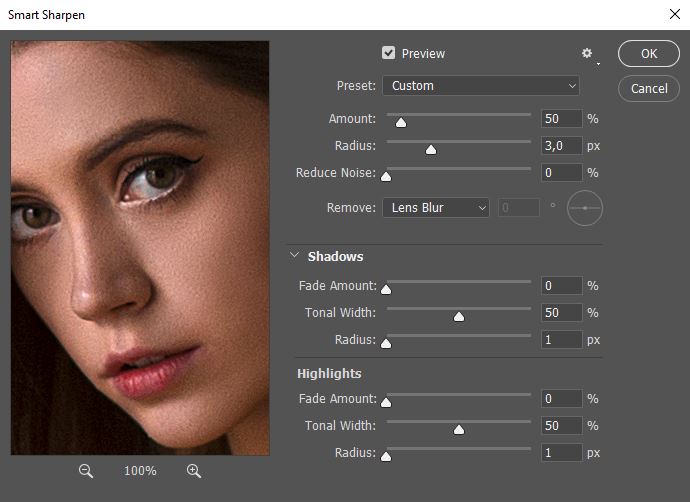Toggle the Preview checkbox
Screen dimensions: 690x502
tap(388, 53)
